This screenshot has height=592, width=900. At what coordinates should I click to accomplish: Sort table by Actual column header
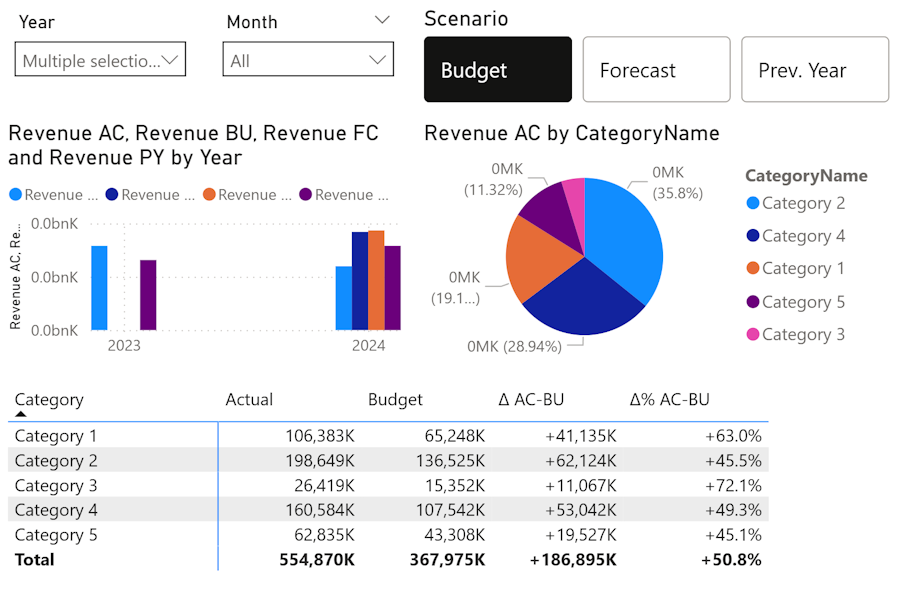(249, 399)
